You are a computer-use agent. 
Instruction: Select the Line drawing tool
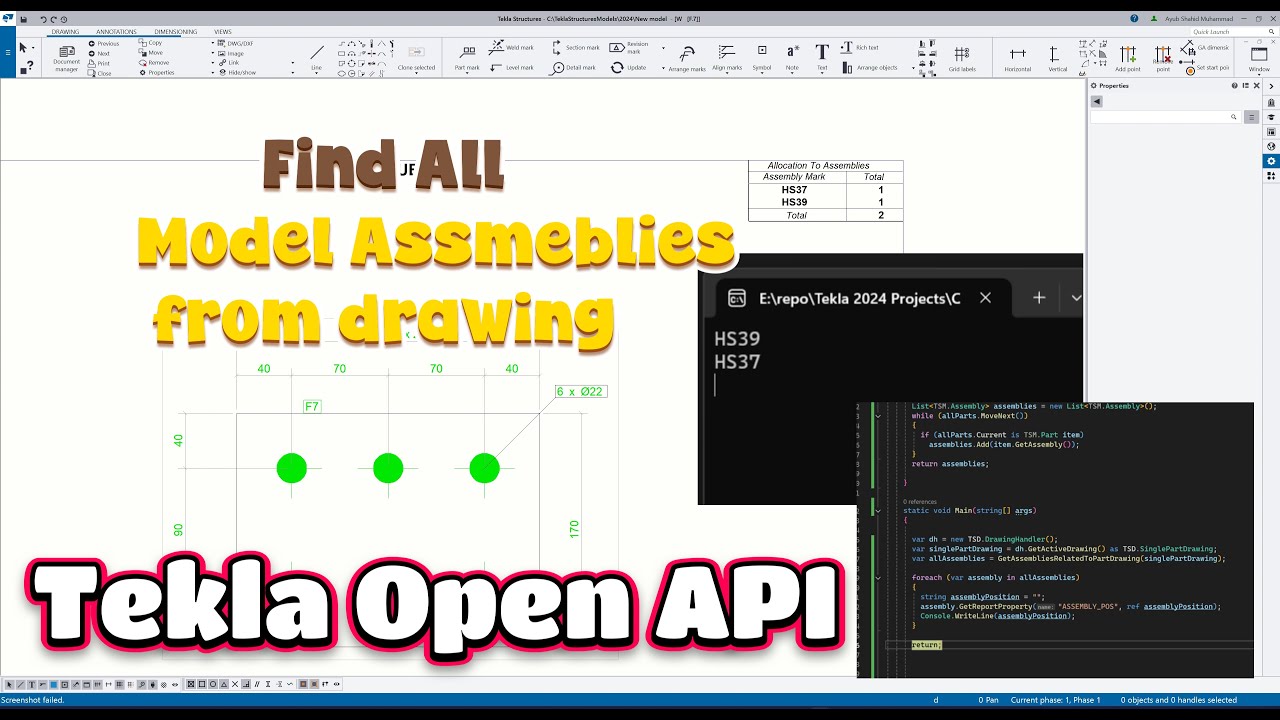(316, 57)
